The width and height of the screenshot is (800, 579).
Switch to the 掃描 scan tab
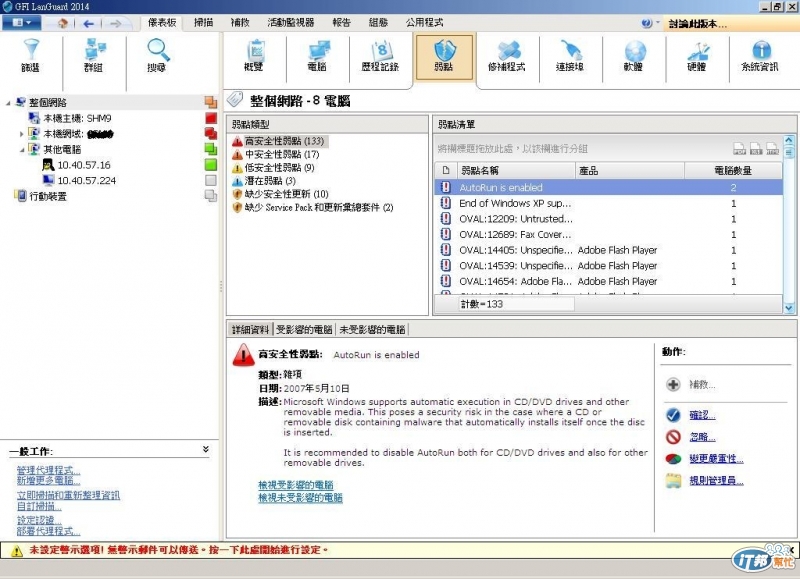click(204, 22)
